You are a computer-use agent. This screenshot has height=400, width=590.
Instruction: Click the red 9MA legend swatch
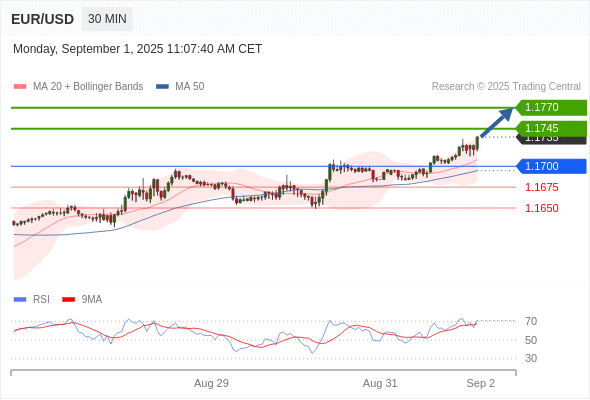[x=68, y=300]
